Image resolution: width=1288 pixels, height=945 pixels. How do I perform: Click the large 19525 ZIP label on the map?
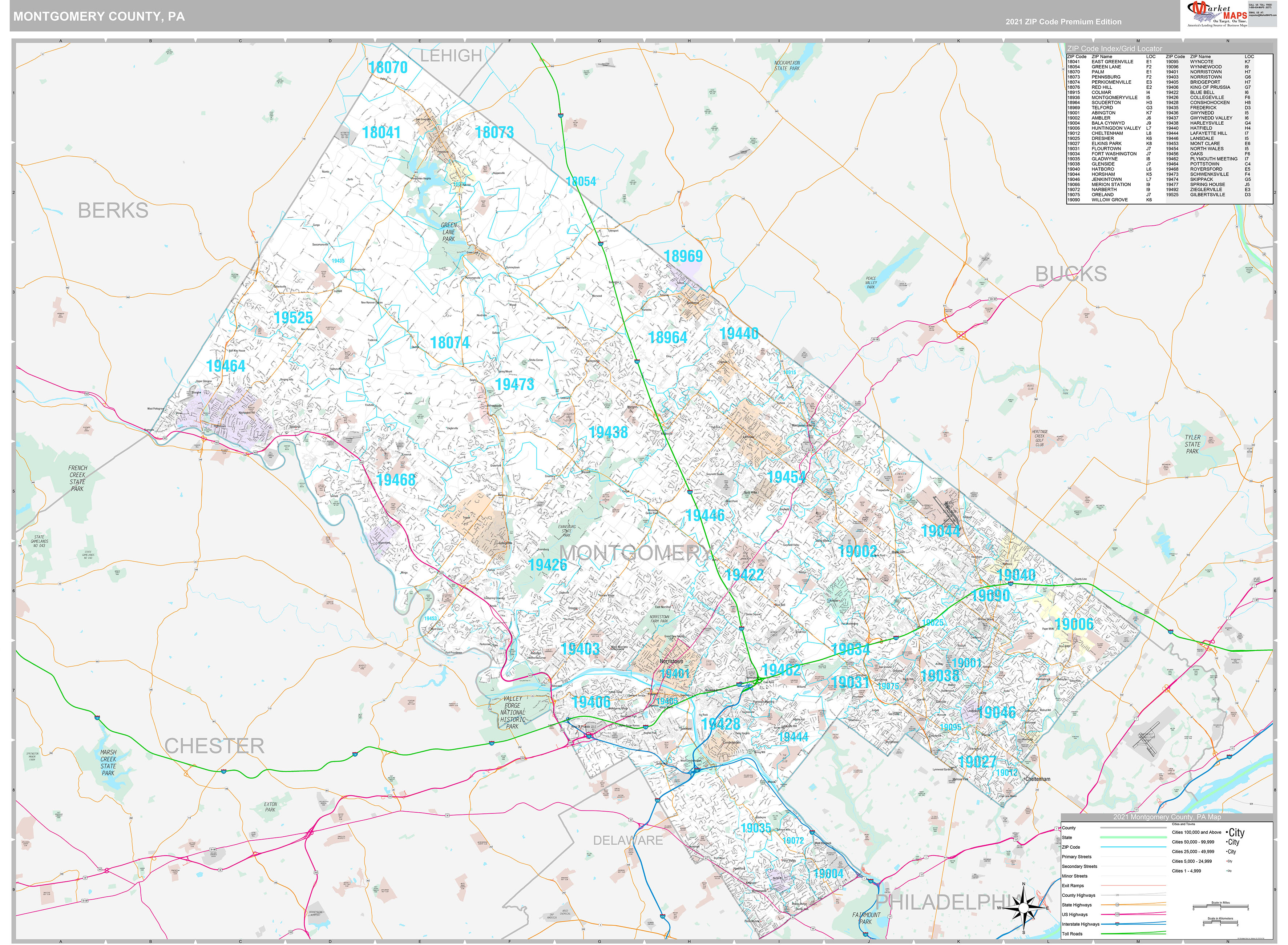pos(293,318)
